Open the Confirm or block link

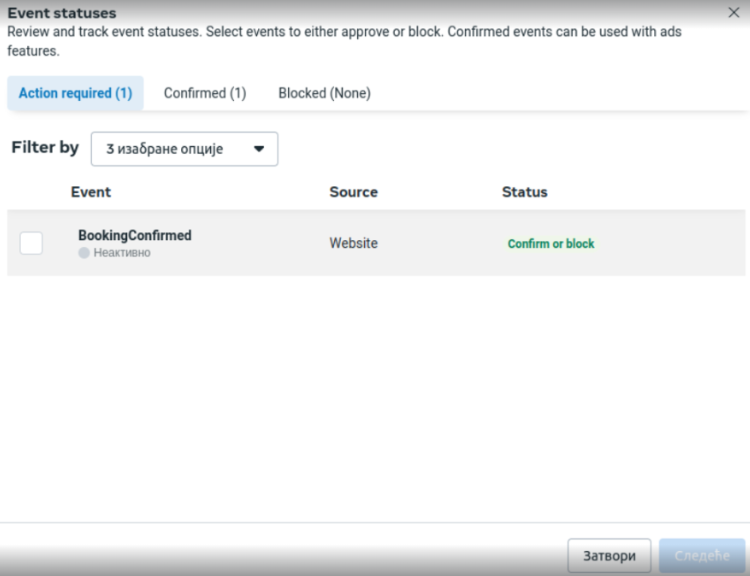click(x=551, y=244)
